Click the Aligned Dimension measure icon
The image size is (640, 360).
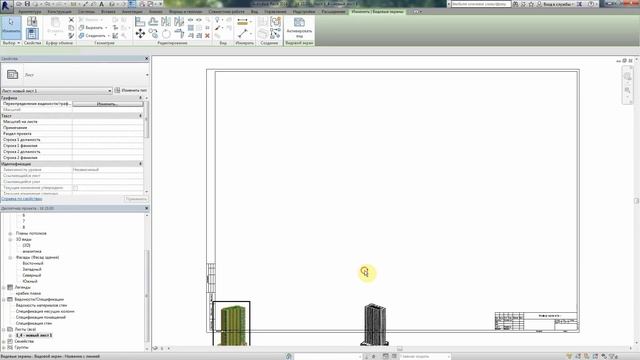point(242,22)
